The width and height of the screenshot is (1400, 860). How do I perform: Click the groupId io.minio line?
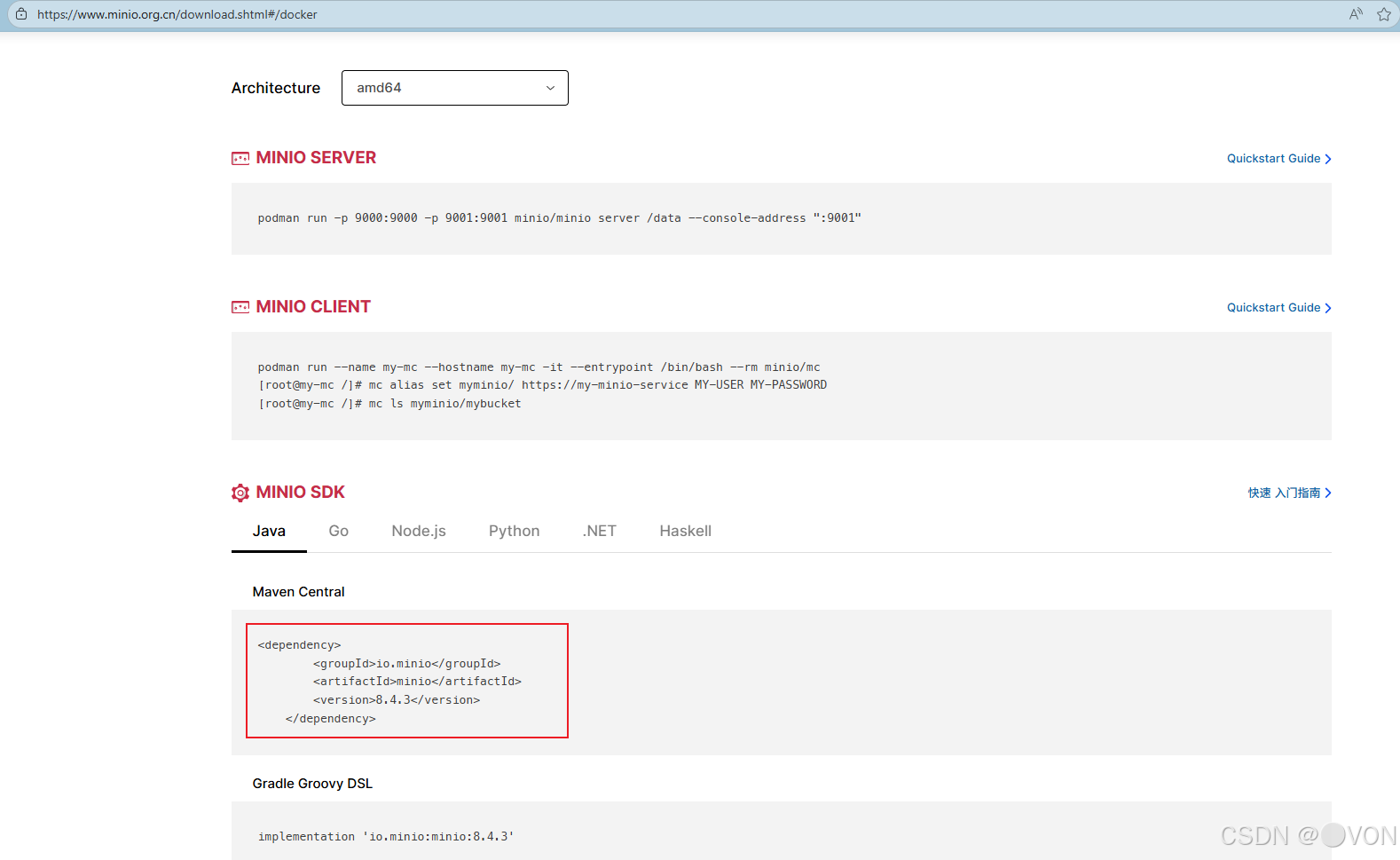[x=406, y=664]
